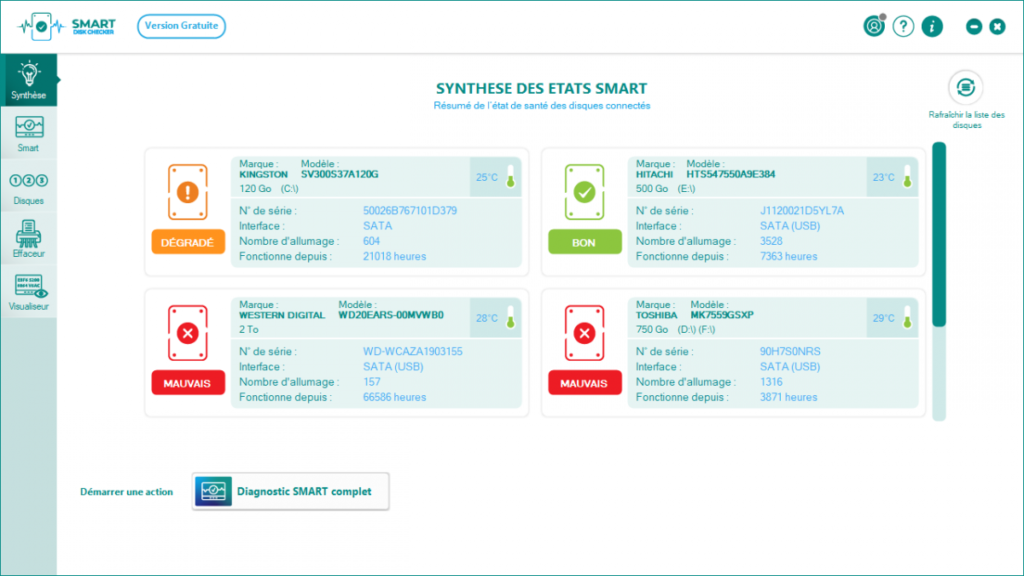Select model HTS547550A9E384
Viewport: 1024px width, 576px height.
(x=731, y=174)
